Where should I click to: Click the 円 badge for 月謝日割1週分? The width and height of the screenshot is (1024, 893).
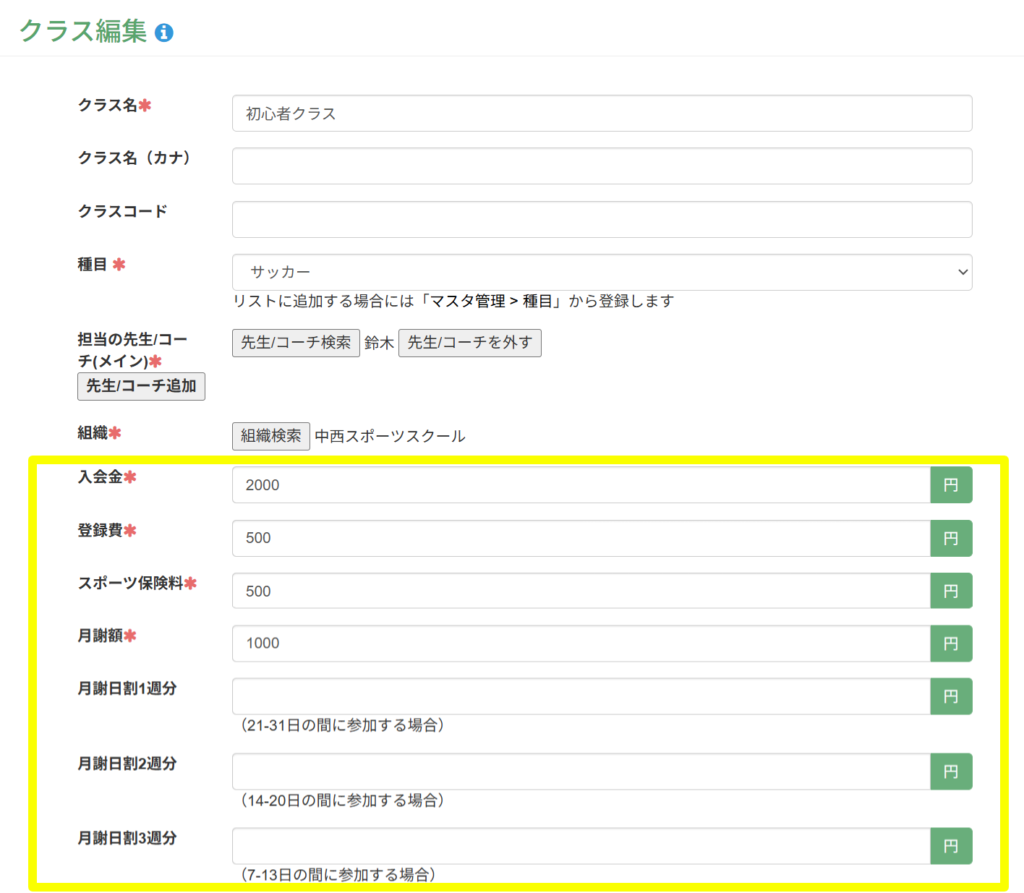[950, 696]
